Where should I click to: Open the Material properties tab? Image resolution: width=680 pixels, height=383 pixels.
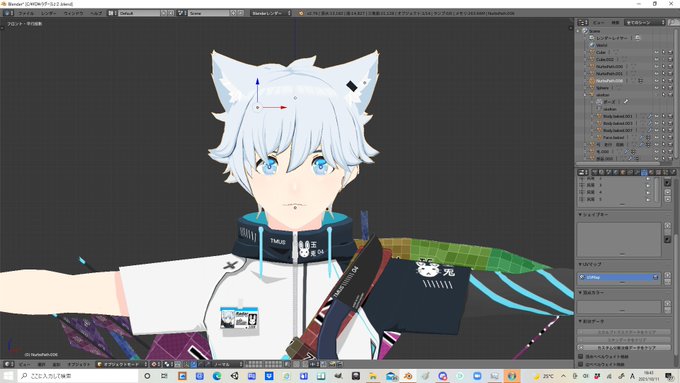click(x=651, y=173)
